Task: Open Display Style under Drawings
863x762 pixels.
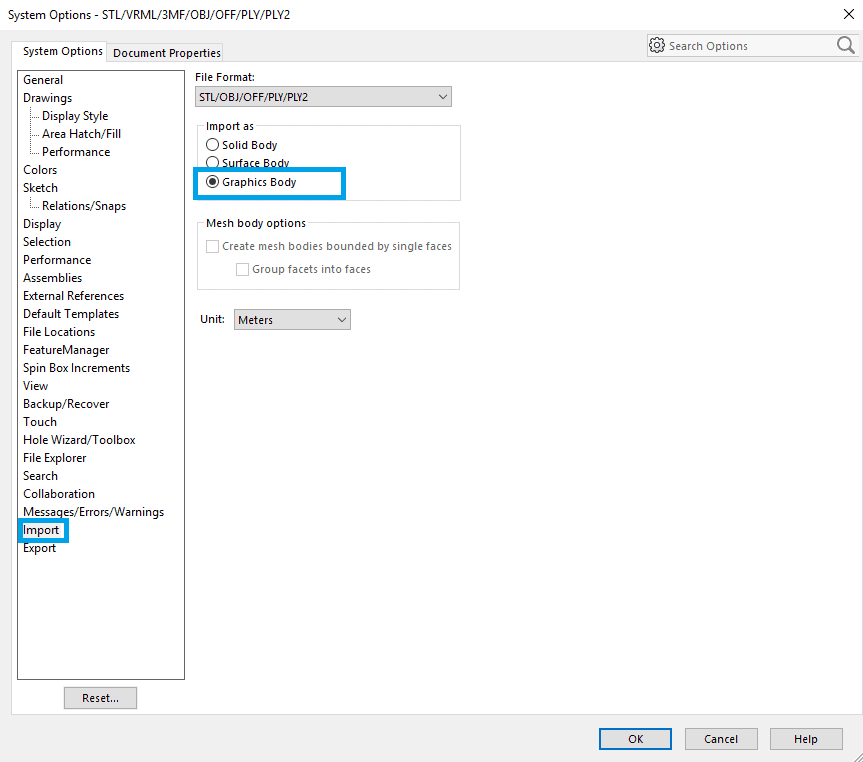Action: 75,116
